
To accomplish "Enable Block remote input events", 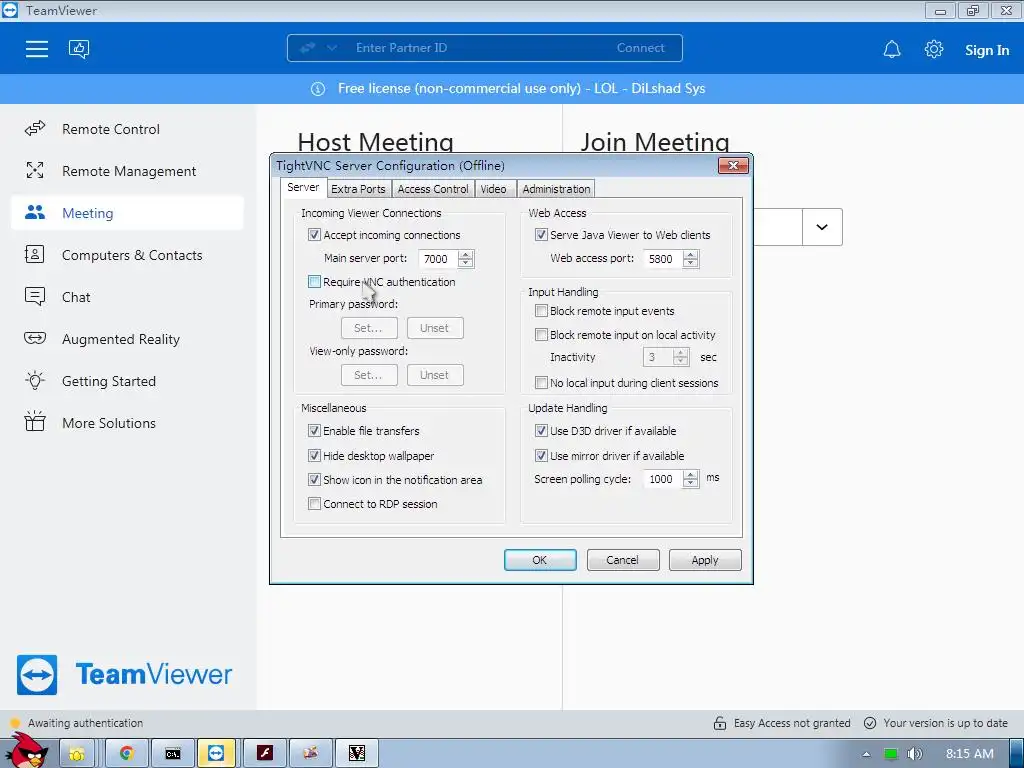I will 541,311.
